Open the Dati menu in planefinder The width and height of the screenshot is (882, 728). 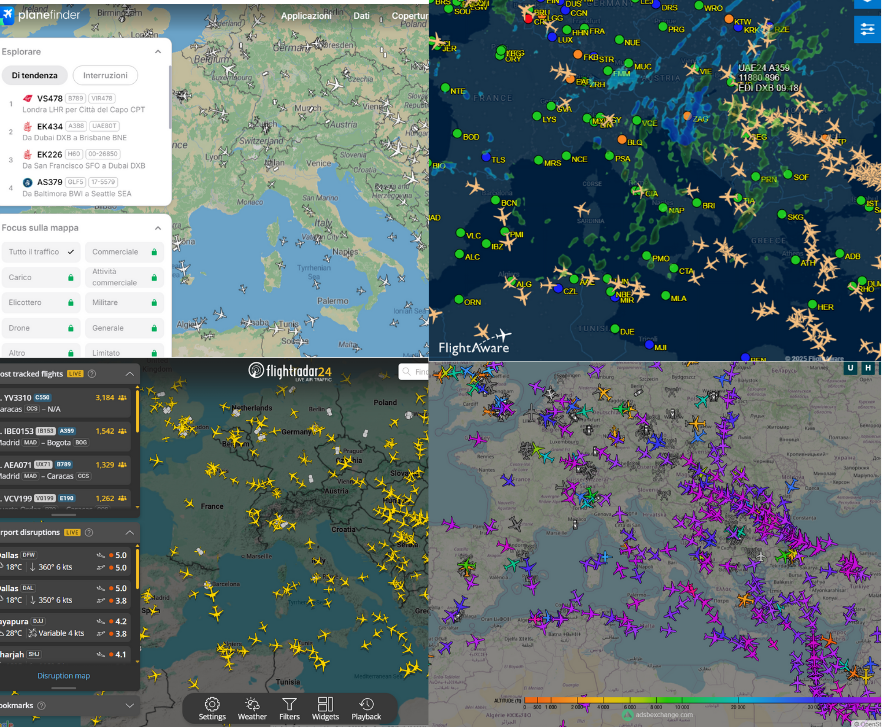click(361, 16)
